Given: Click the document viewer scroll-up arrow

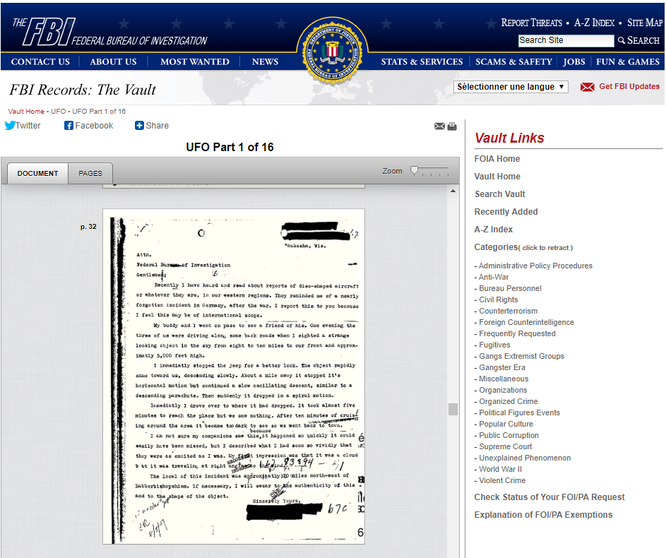Looking at the screenshot, I should click(x=453, y=192).
